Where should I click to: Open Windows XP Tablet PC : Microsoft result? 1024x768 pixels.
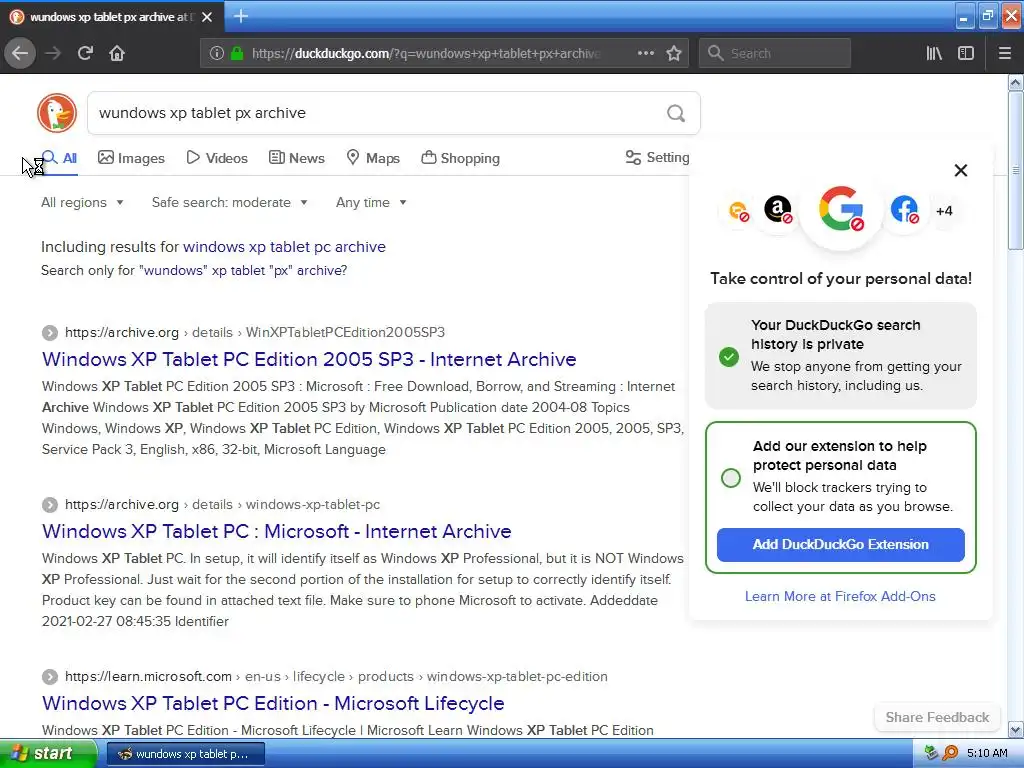276,531
